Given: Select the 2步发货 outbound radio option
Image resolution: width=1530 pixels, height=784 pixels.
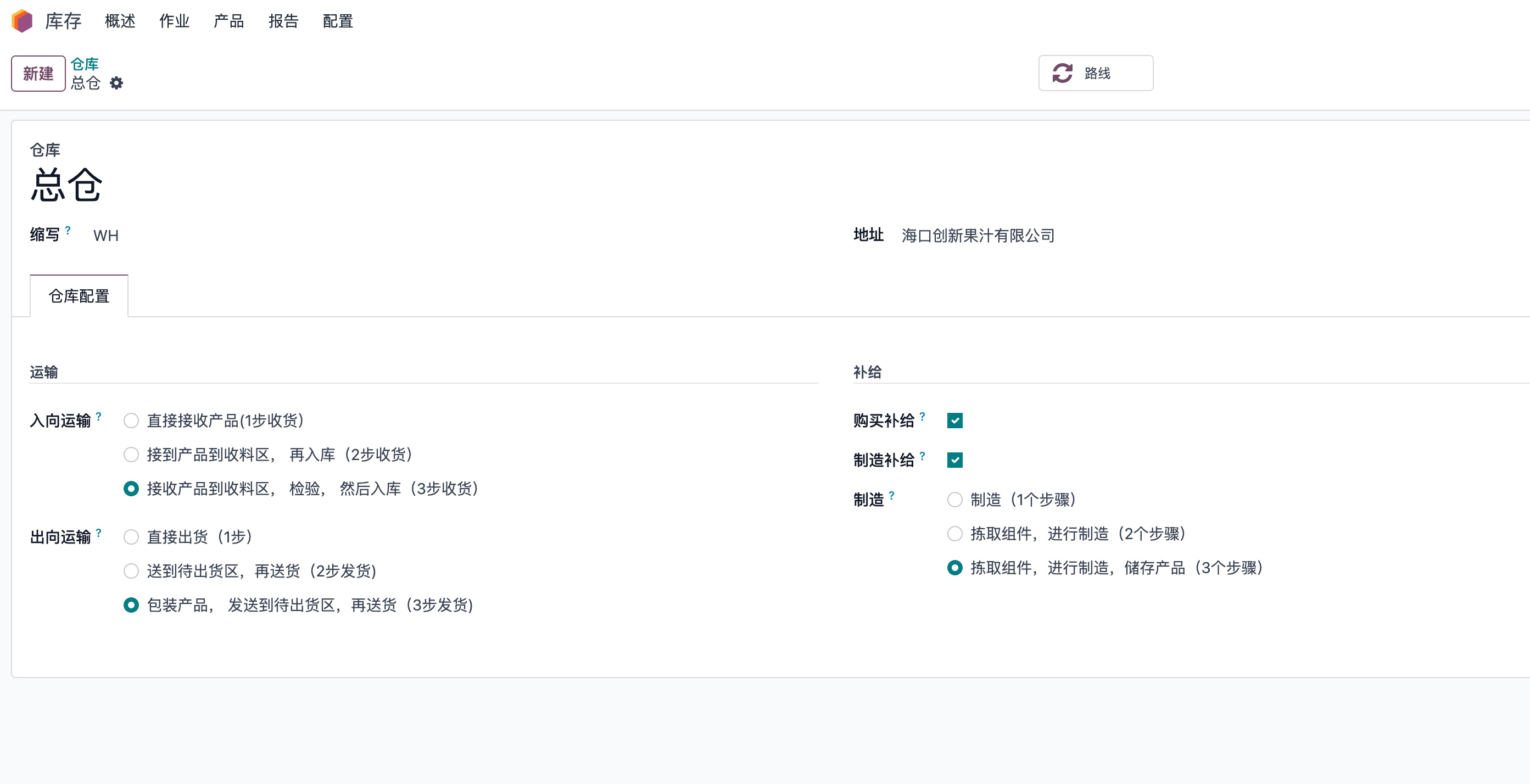Looking at the screenshot, I should click(x=131, y=572).
